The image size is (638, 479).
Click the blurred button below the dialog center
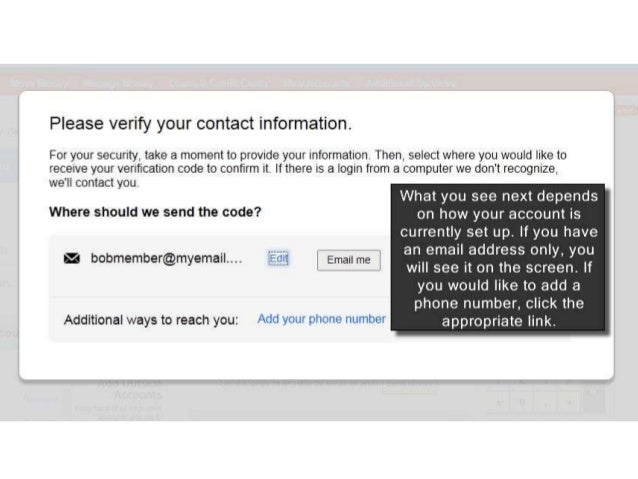pyautogui.click(x=409, y=388)
